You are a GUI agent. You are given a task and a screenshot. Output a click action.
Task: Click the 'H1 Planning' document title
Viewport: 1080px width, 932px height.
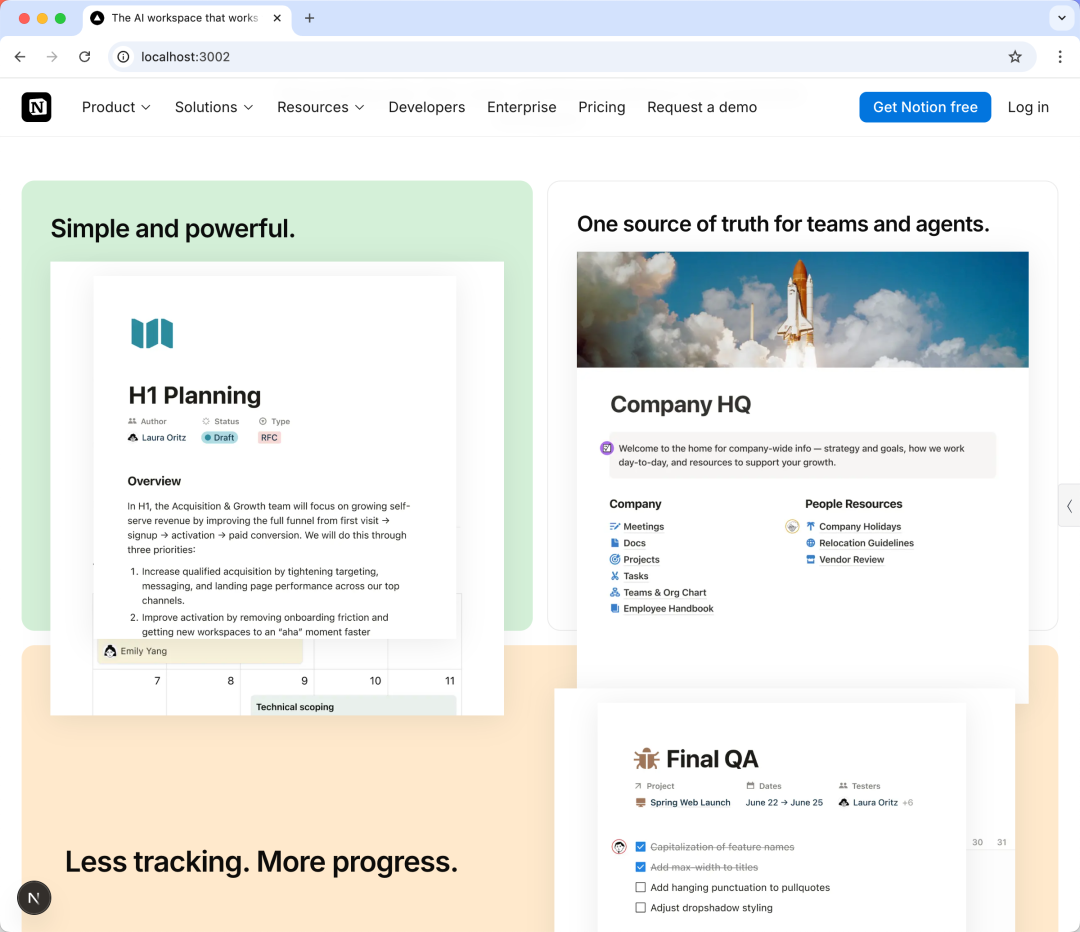coord(194,395)
